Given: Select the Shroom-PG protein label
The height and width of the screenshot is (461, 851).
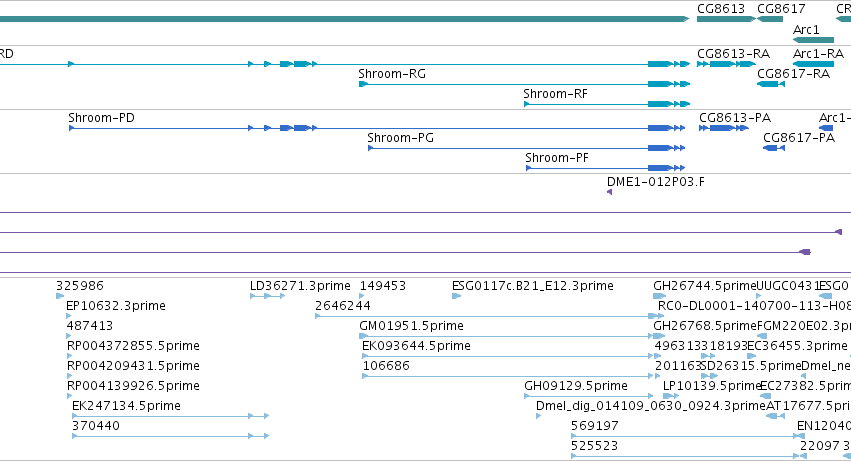Looking at the screenshot, I should tap(401, 138).
